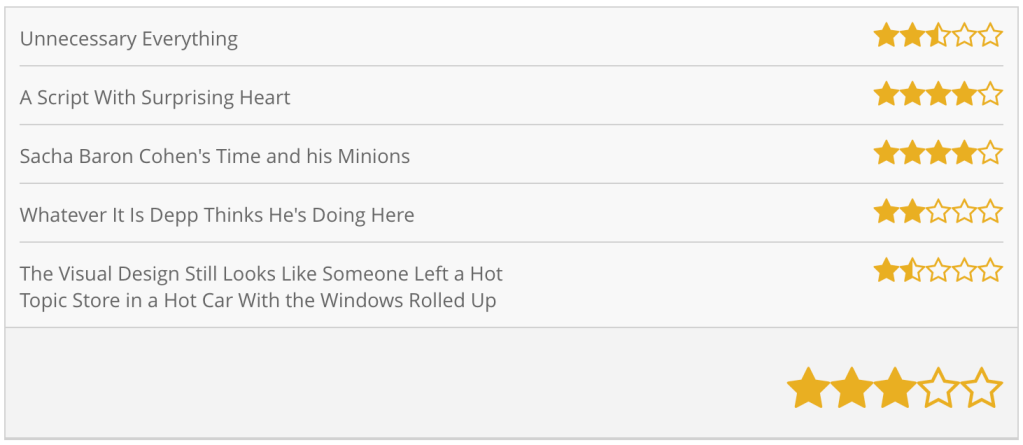Click the second filled star in the Depp row
The height and width of the screenshot is (445, 1023).
click(912, 212)
